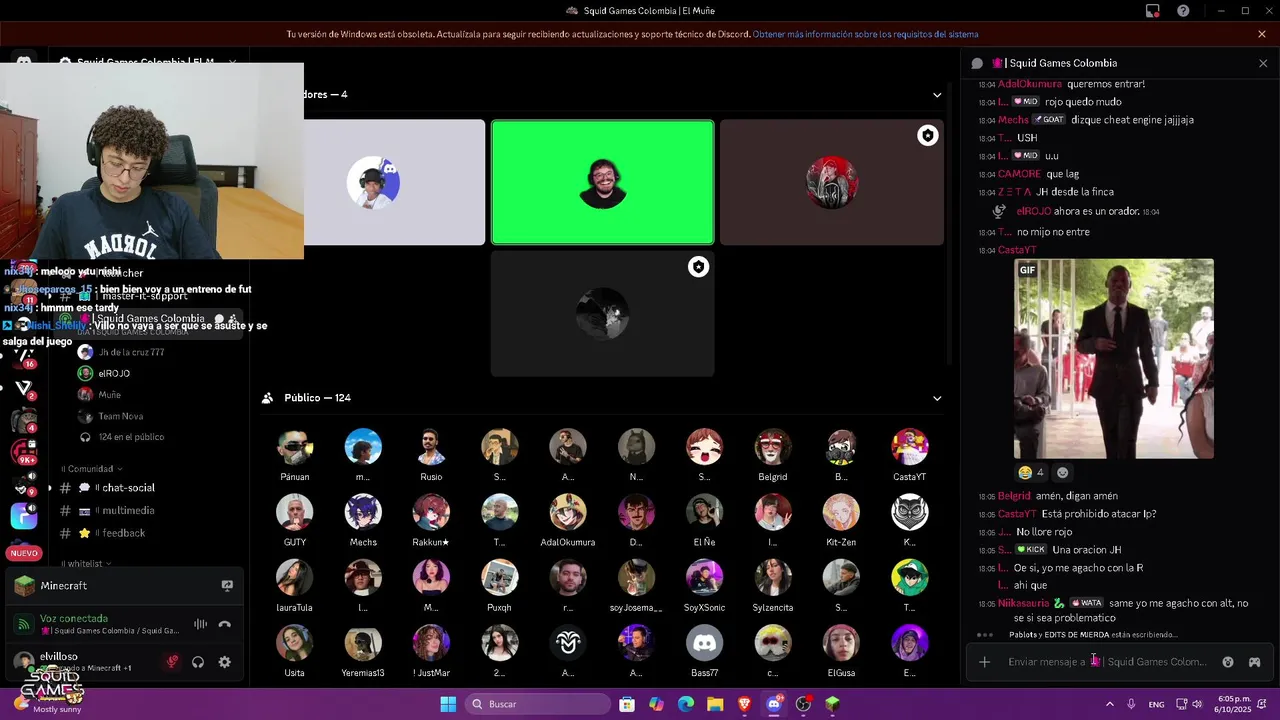1280x720 pixels.
Task: Select the green screen speaker tile
Action: click(602, 182)
